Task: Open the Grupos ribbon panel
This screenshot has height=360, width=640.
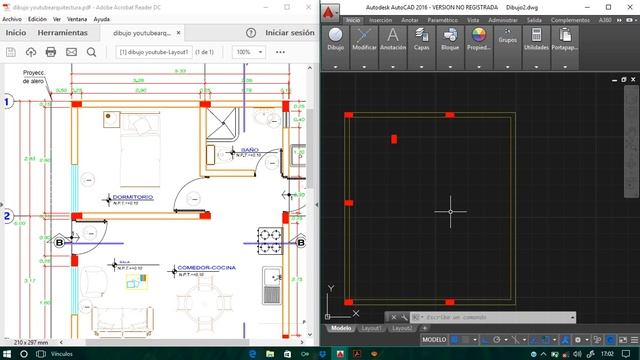Action: 507,37
